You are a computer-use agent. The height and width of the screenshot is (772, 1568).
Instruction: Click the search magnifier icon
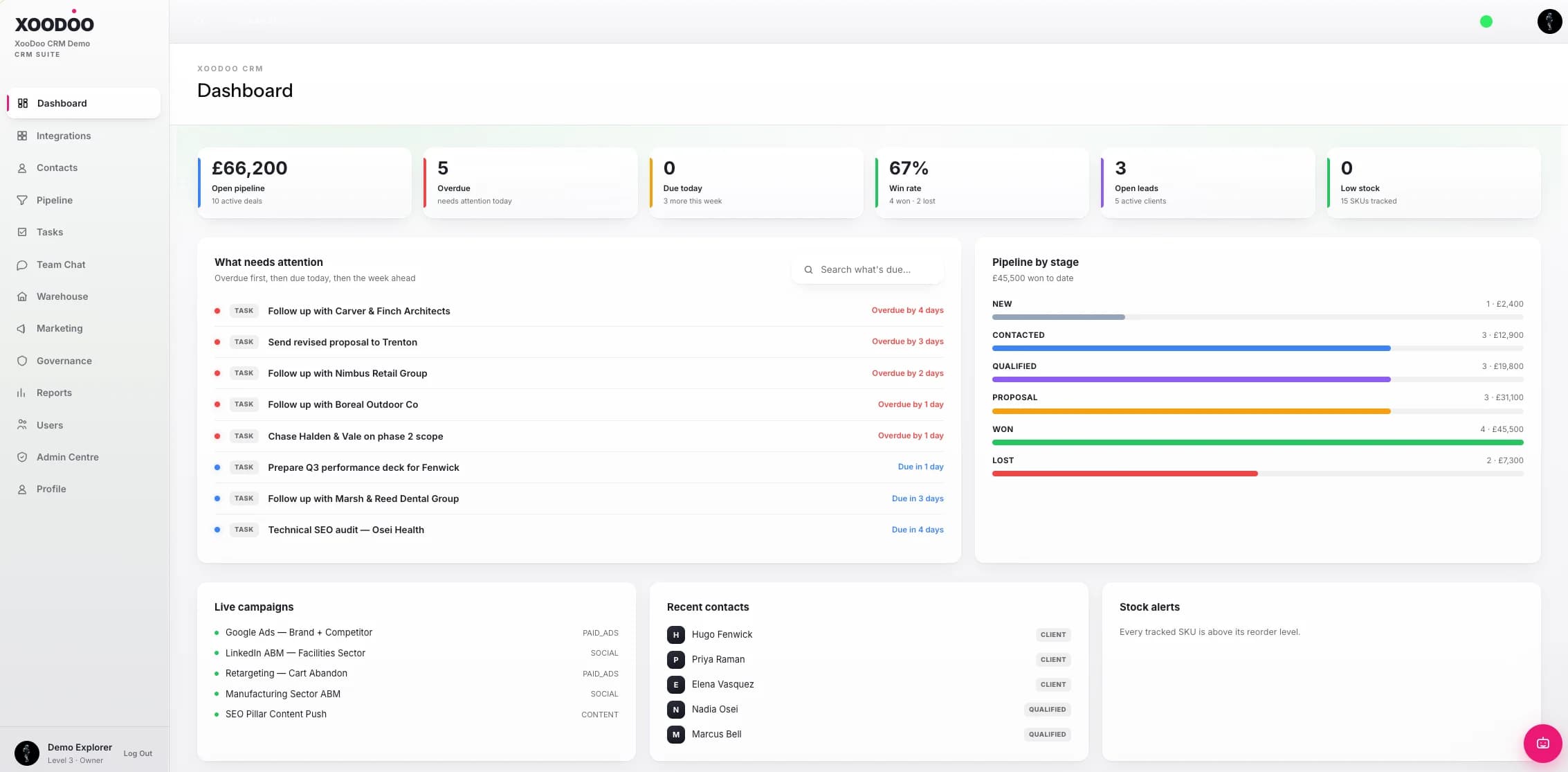(808, 270)
